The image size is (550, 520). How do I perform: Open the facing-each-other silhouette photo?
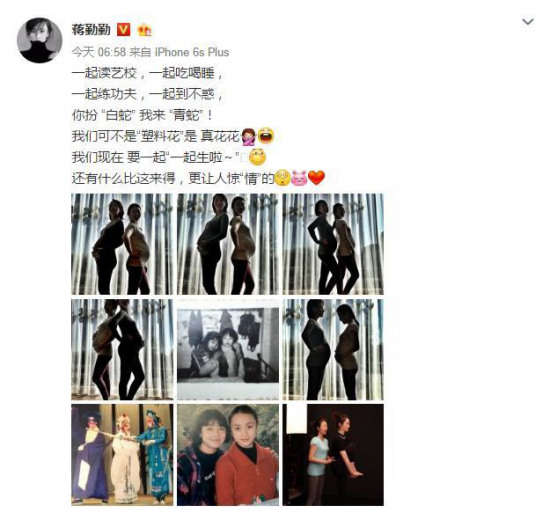coord(333,349)
